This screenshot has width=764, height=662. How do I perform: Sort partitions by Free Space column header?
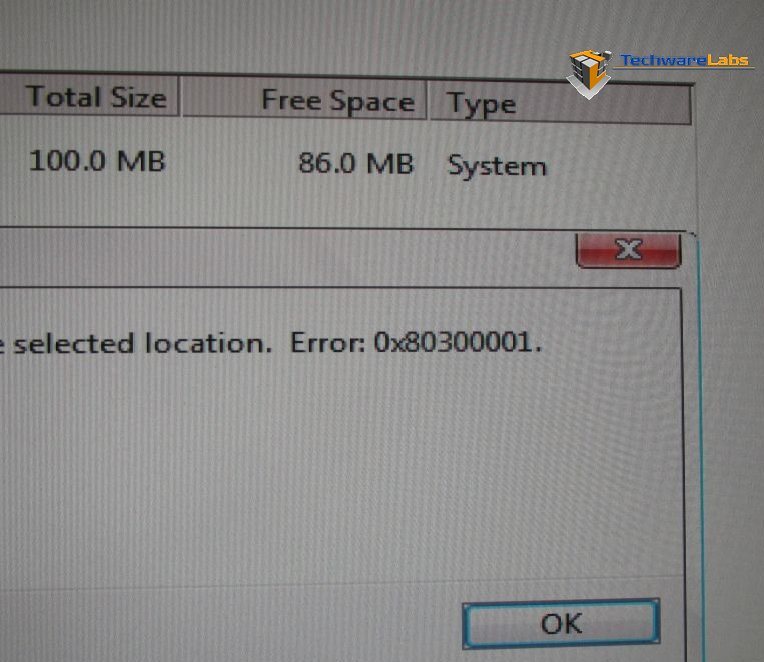(x=304, y=99)
